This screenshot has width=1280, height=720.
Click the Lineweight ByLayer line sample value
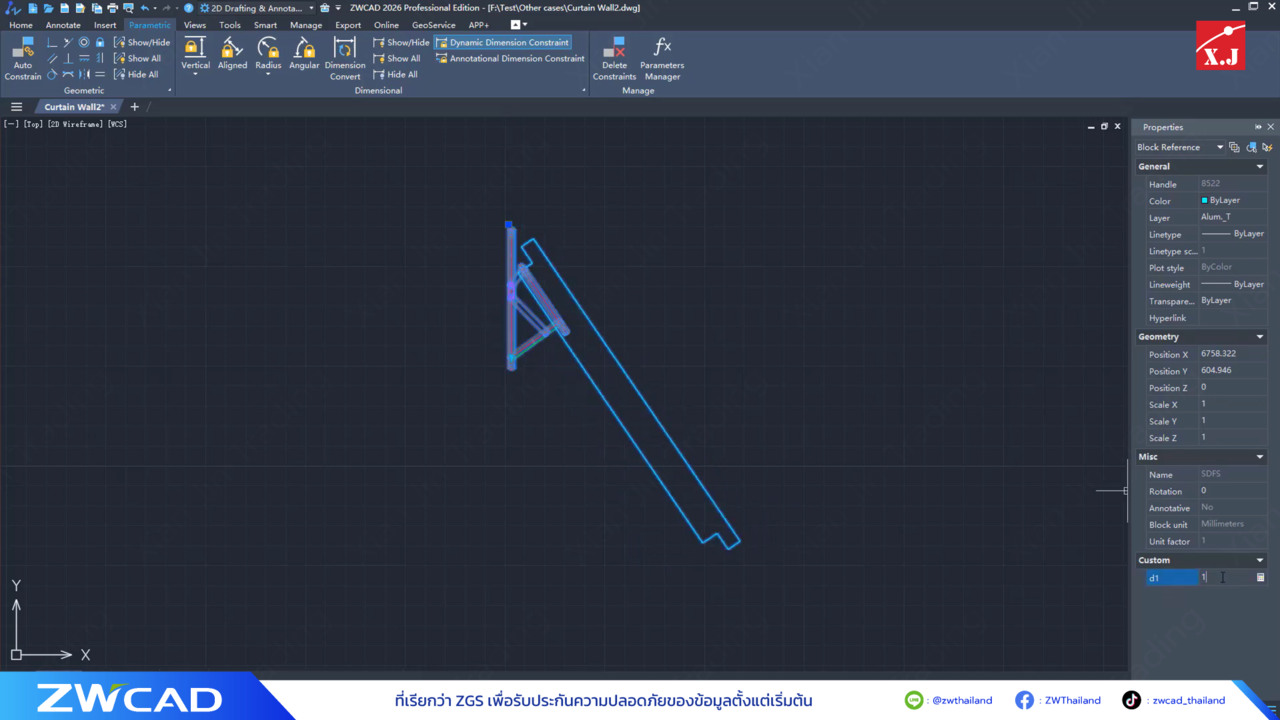pyautogui.click(x=1232, y=284)
